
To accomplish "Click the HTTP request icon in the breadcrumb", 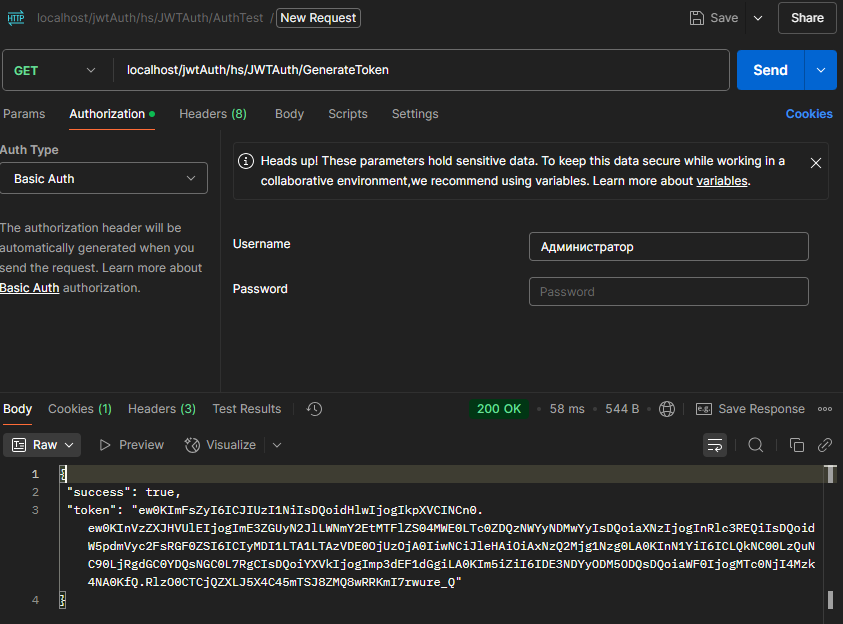I will coord(16,18).
